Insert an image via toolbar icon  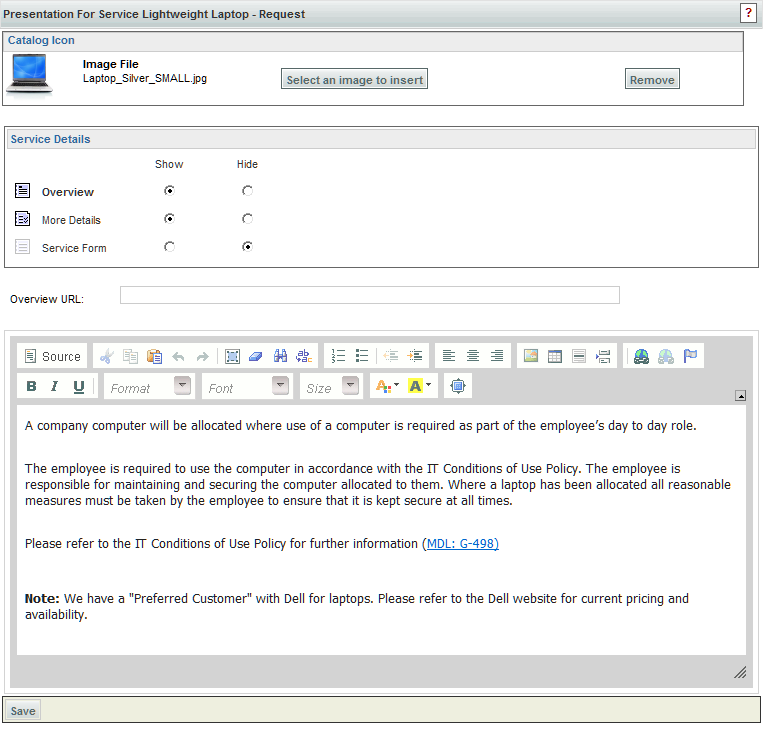531,356
